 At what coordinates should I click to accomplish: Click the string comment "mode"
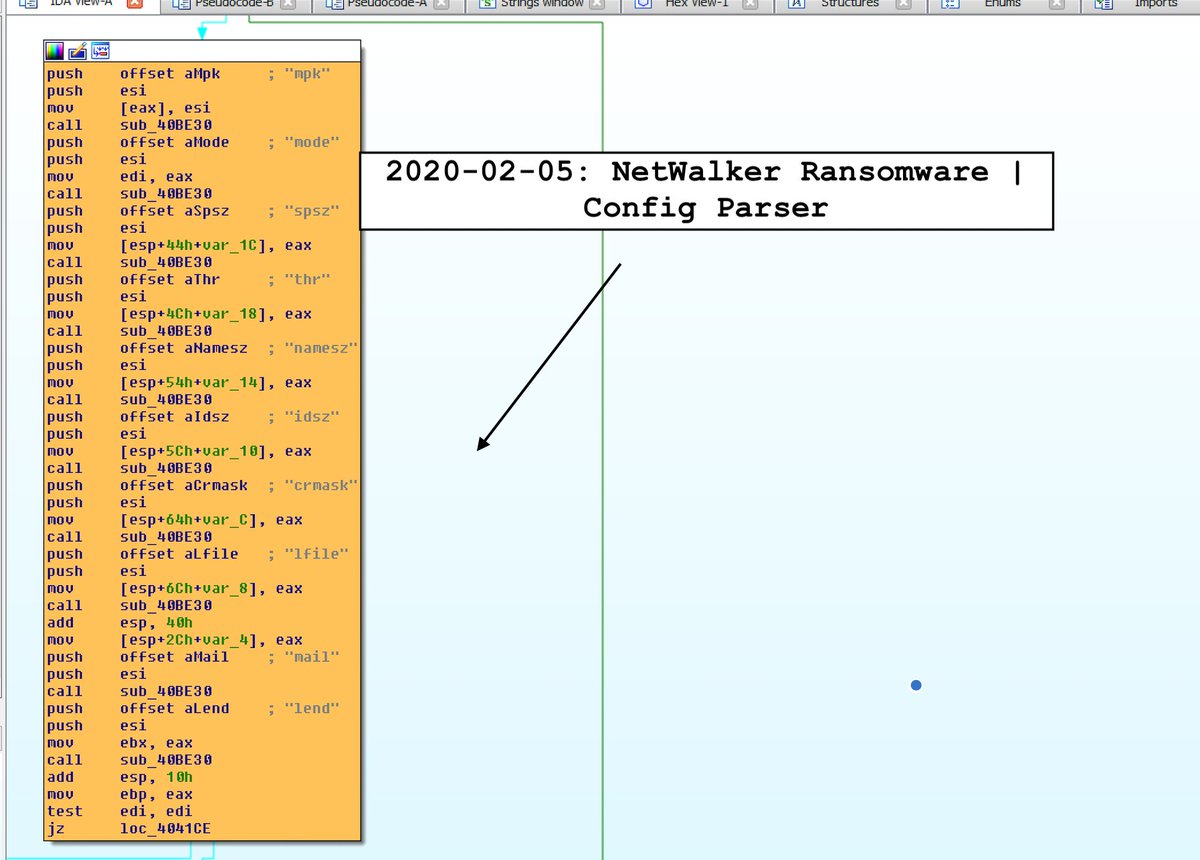point(313,142)
